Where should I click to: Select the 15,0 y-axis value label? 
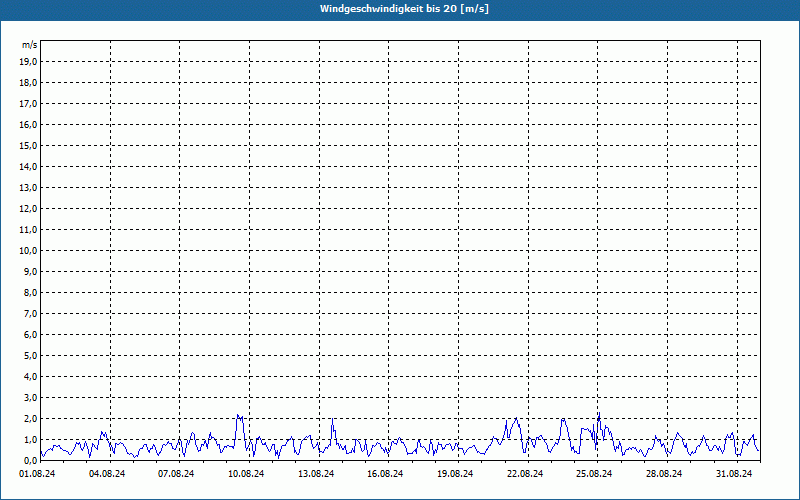pos(29,145)
